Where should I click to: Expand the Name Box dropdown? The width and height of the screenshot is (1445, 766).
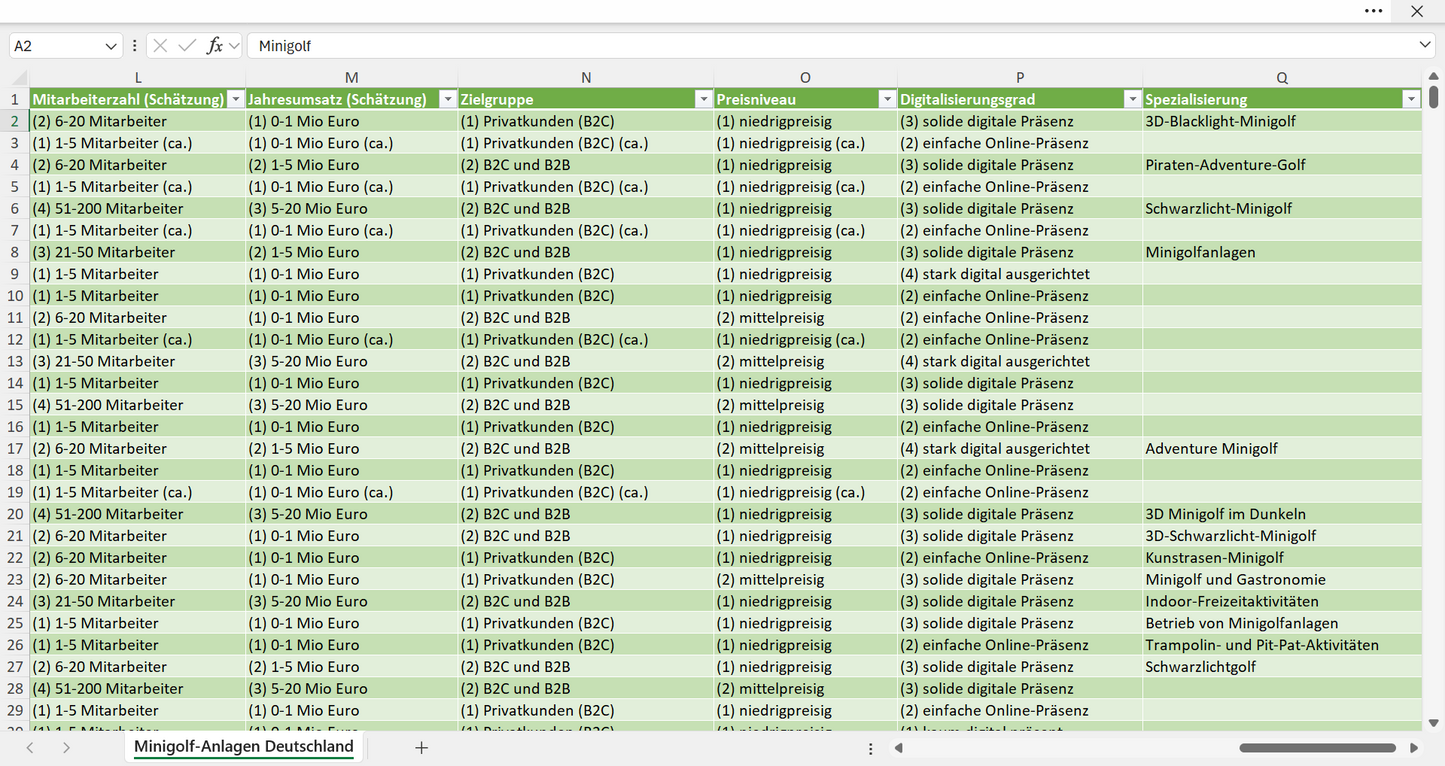(110, 46)
